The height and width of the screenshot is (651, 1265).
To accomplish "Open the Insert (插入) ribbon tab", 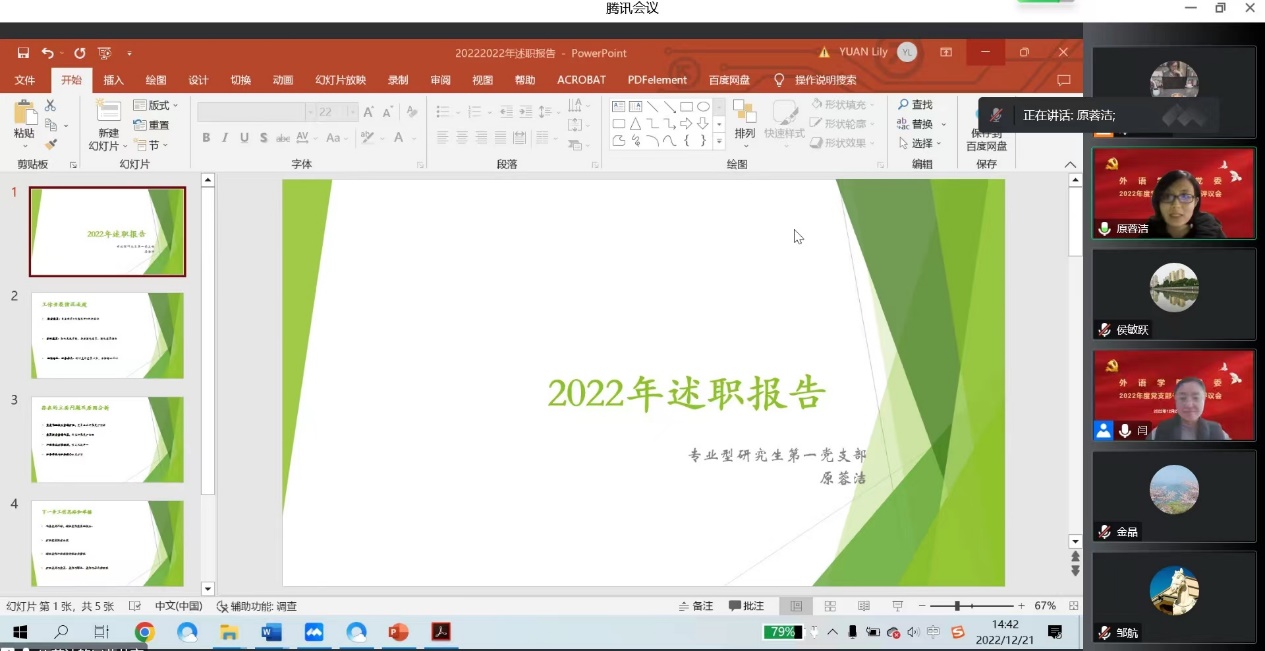I will 114,80.
